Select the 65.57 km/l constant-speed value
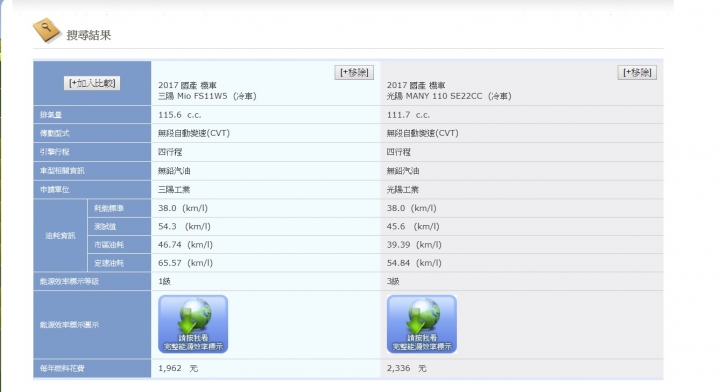The height and width of the screenshot is (392, 720). (x=186, y=263)
